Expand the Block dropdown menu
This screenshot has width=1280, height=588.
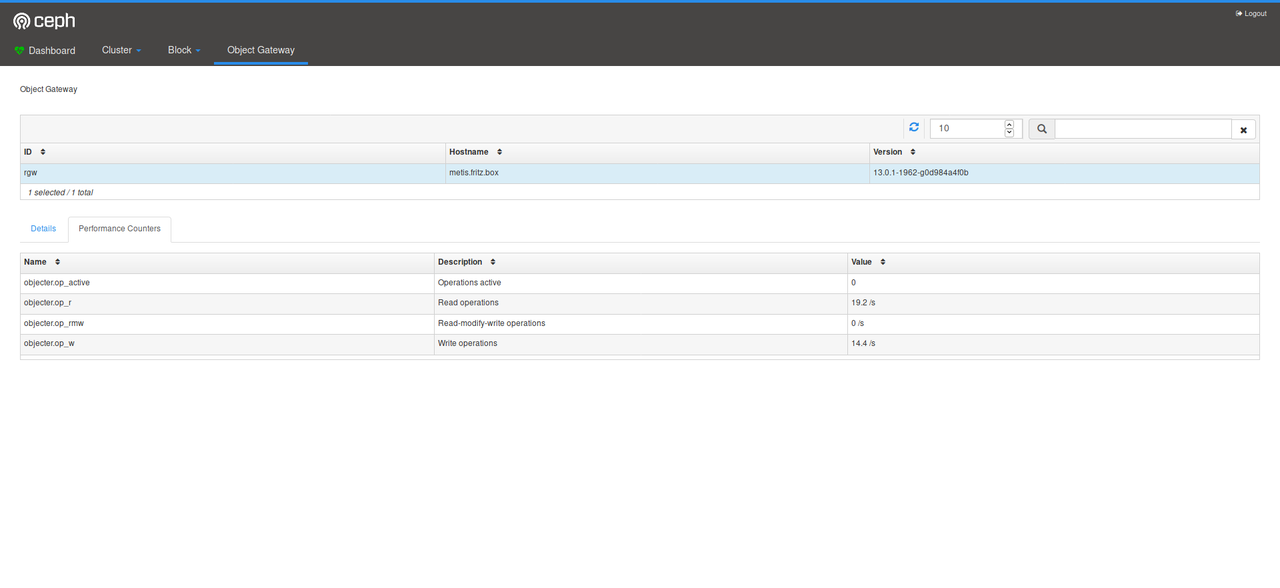[184, 50]
